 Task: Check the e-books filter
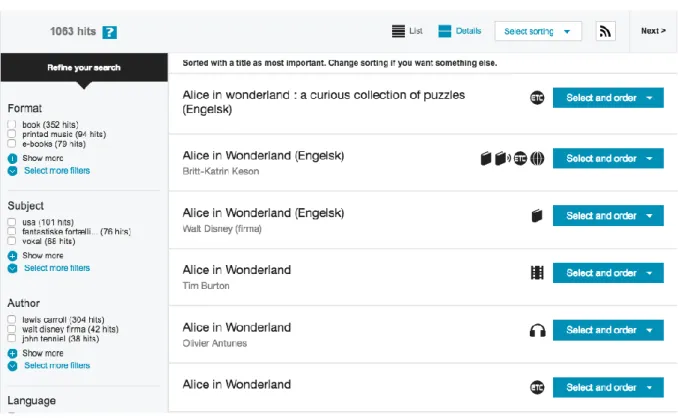(x=12, y=144)
